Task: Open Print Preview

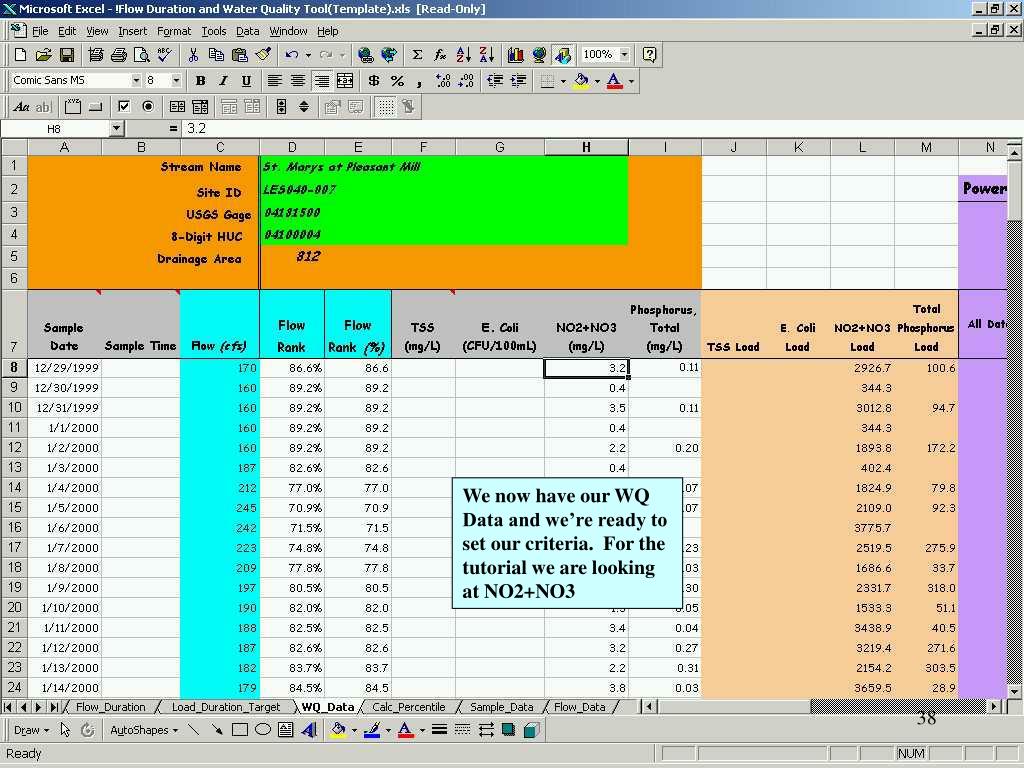Action: [141, 55]
